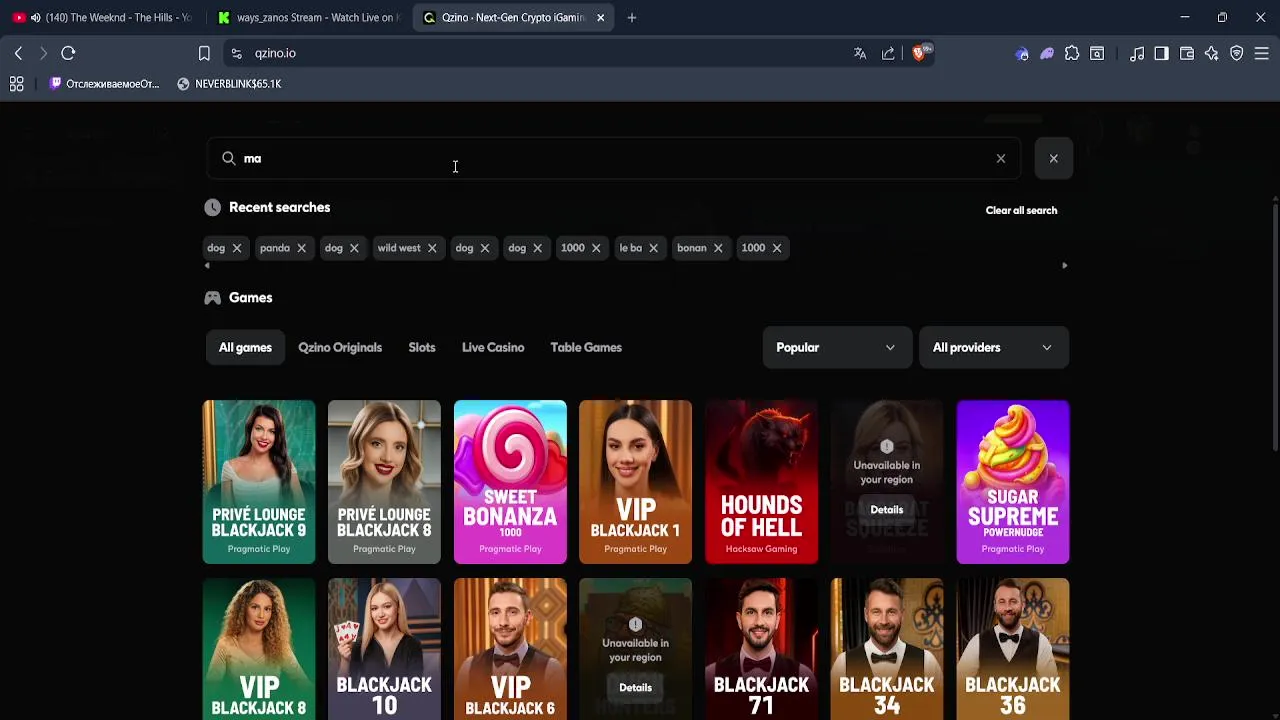This screenshot has height=720, width=1280.
Task: Select the All games tab
Action: coord(245,348)
